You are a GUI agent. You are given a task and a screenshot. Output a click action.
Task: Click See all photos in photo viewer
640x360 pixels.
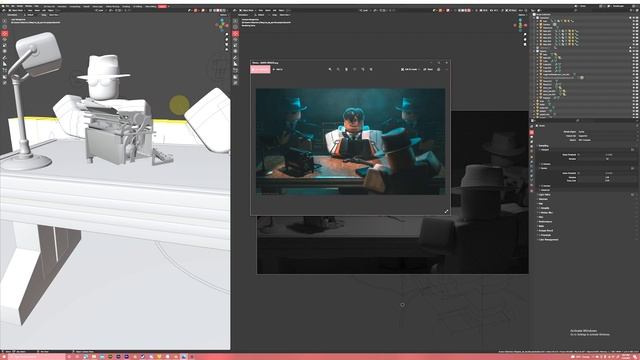(x=260, y=69)
